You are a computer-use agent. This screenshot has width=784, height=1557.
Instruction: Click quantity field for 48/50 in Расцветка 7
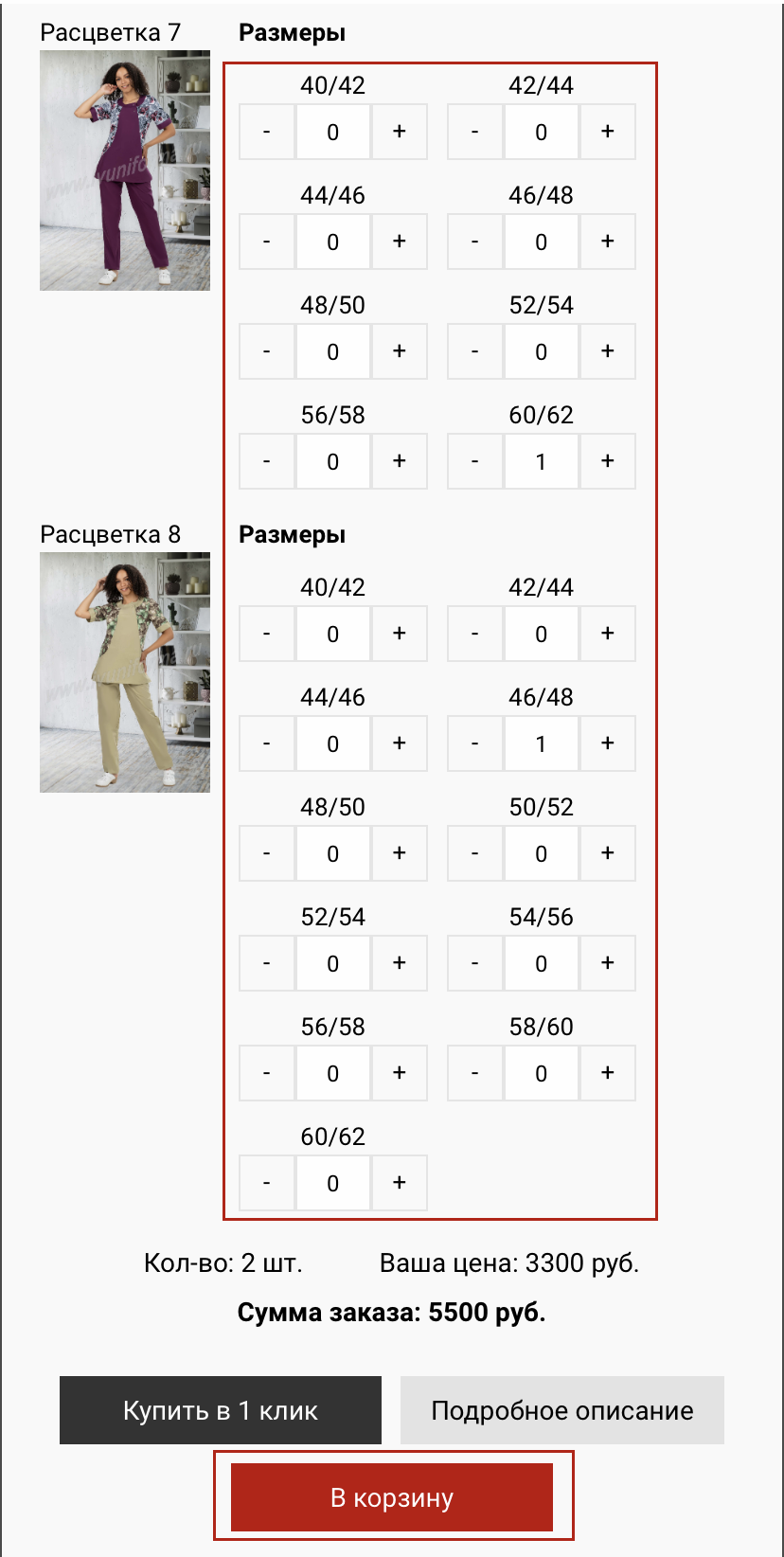point(332,351)
